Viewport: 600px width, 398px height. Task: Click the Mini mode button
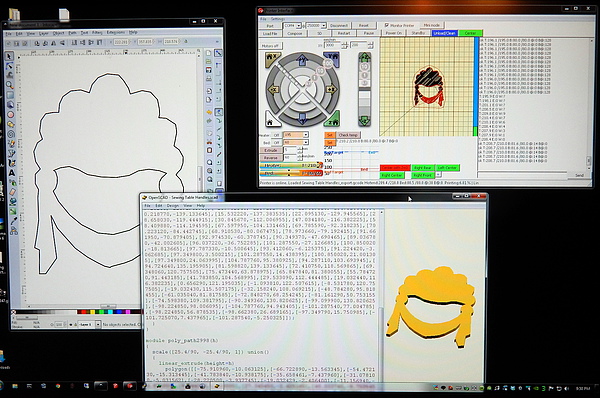click(431, 25)
